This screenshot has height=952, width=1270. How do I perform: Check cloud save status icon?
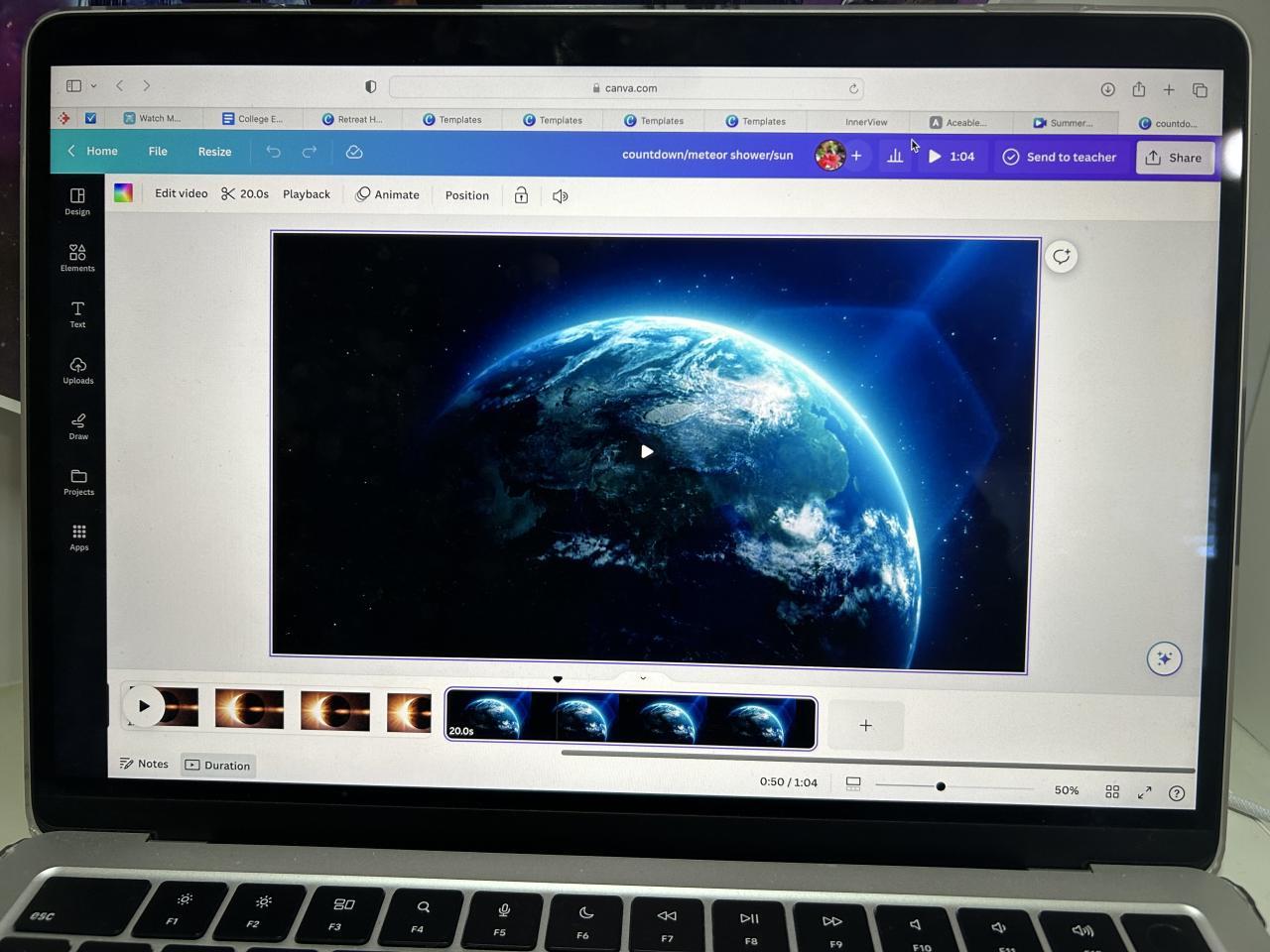pyautogui.click(x=354, y=152)
